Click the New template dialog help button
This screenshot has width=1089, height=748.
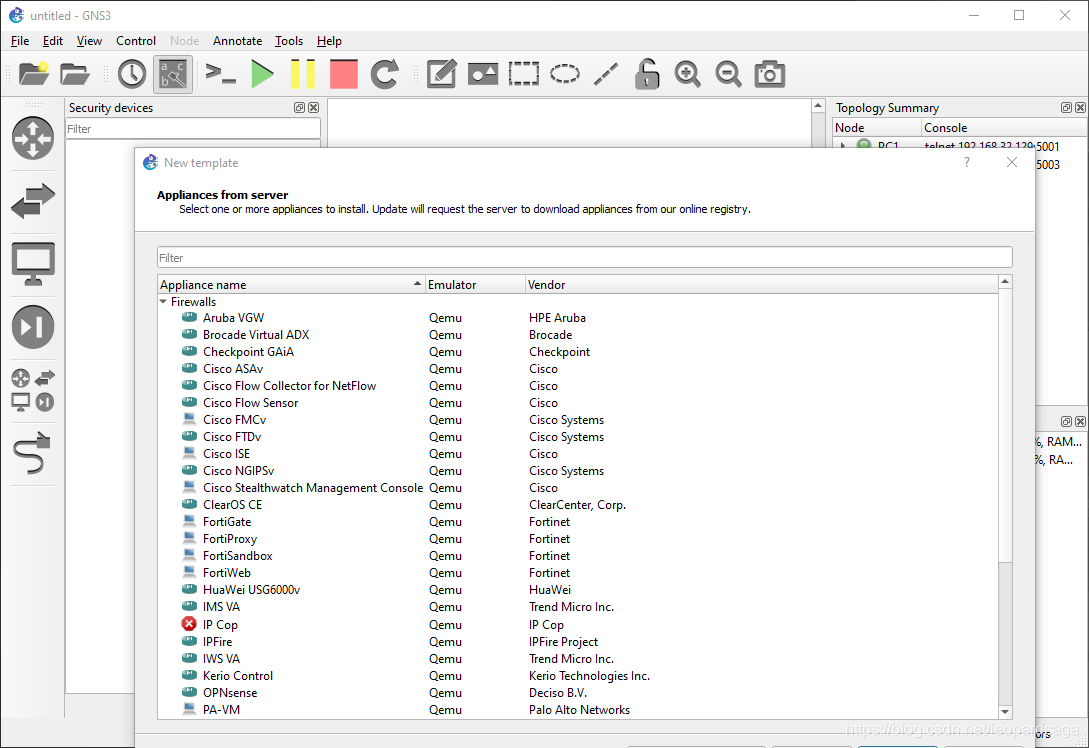pos(967,163)
